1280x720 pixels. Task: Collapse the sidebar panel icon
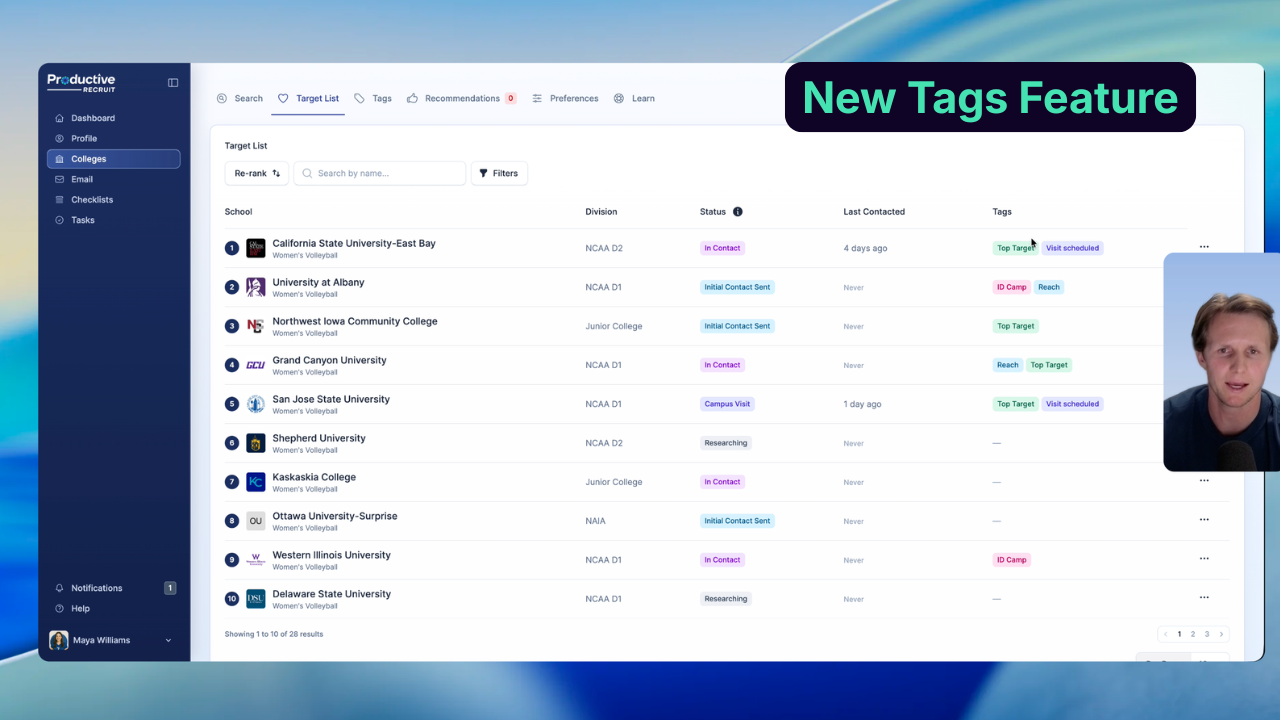click(173, 82)
